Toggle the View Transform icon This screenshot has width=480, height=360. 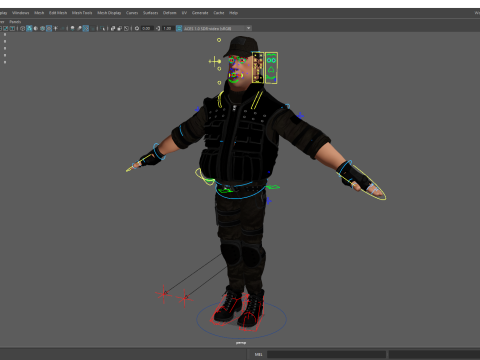click(x=179, y=28)
